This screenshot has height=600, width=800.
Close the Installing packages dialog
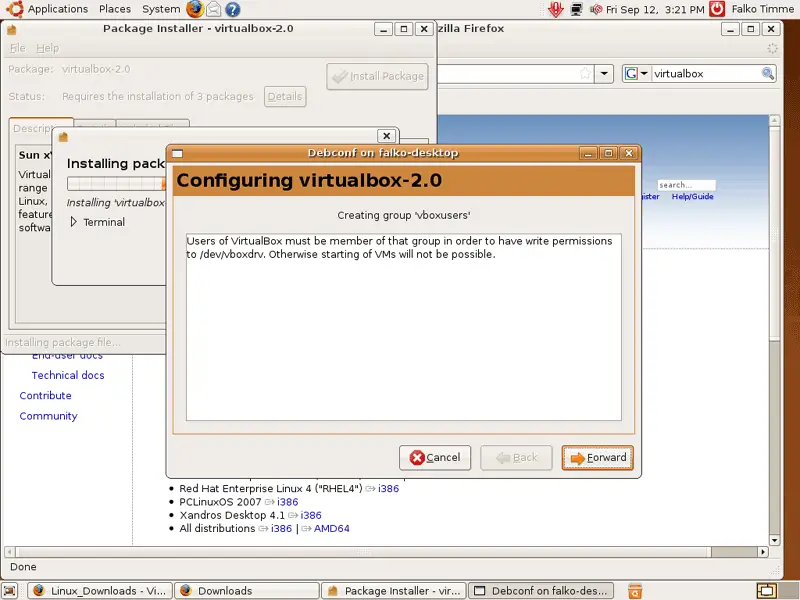387,136
